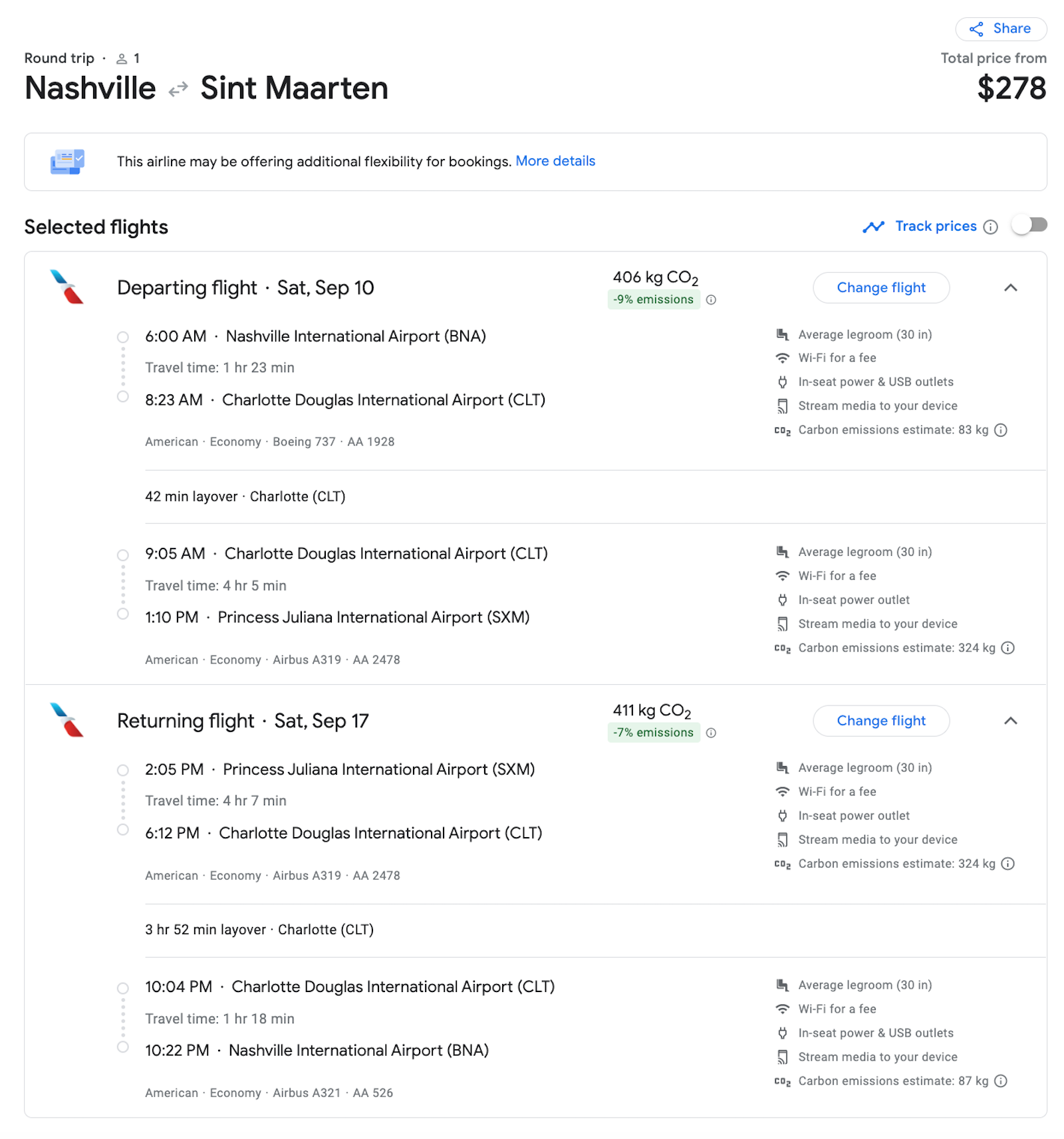Click the stream media to device icon
The height and width of the screenshot is (1139, 1064).
pyautogui.click(x=783, y=406)
